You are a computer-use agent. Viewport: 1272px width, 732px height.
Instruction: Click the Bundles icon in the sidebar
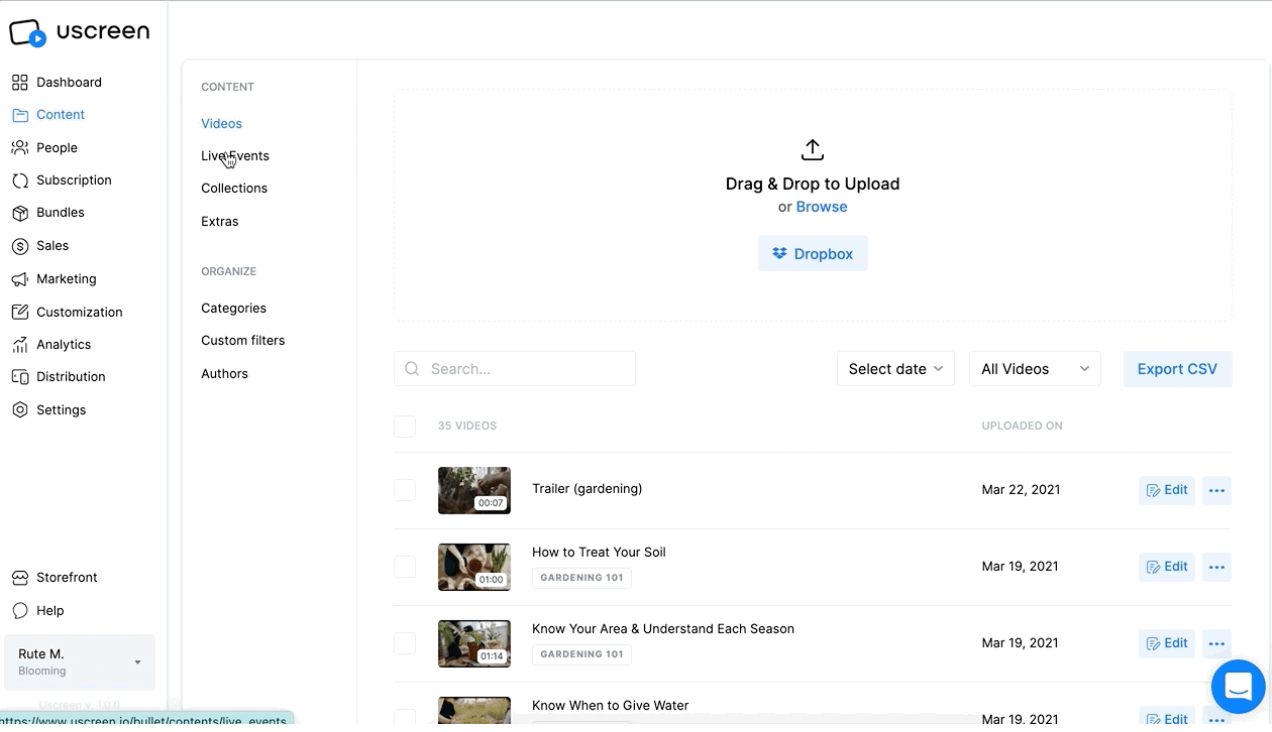pos(18,212)
